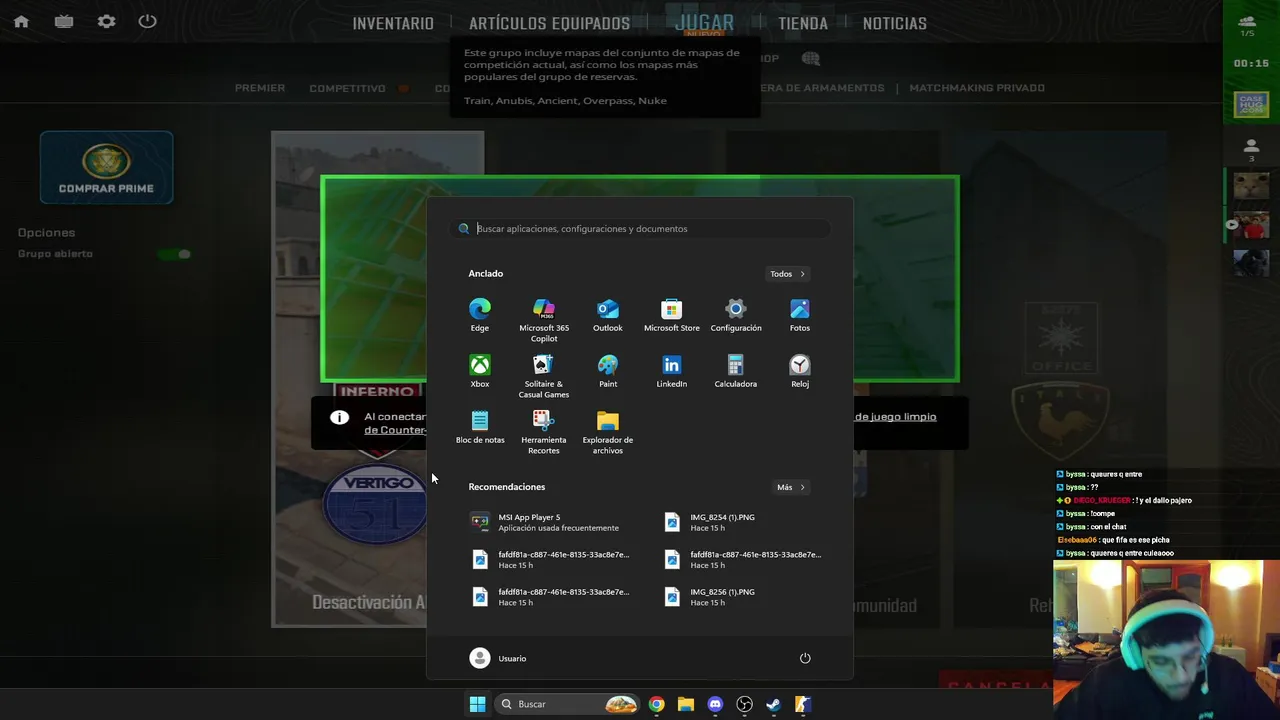Click COMPRAR PRIME button
1280x720 pixels.
pos(106,168)
